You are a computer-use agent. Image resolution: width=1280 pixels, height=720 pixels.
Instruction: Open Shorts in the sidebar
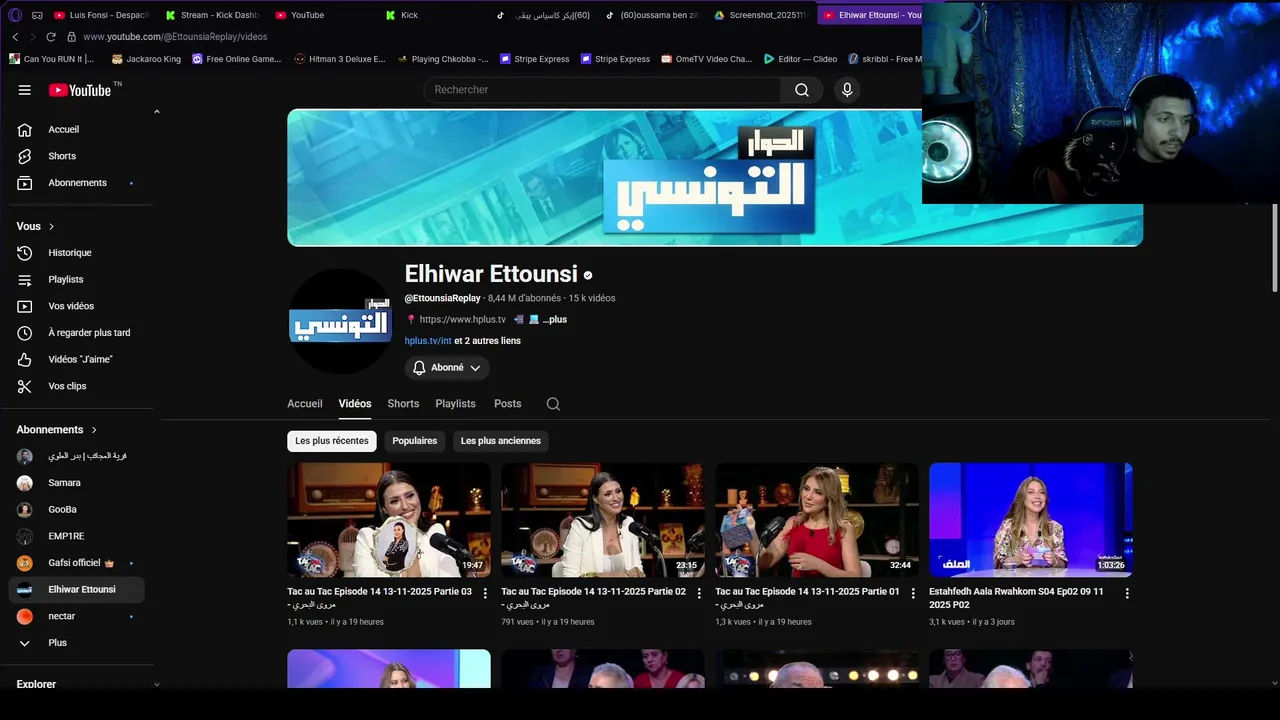point(77,156)
